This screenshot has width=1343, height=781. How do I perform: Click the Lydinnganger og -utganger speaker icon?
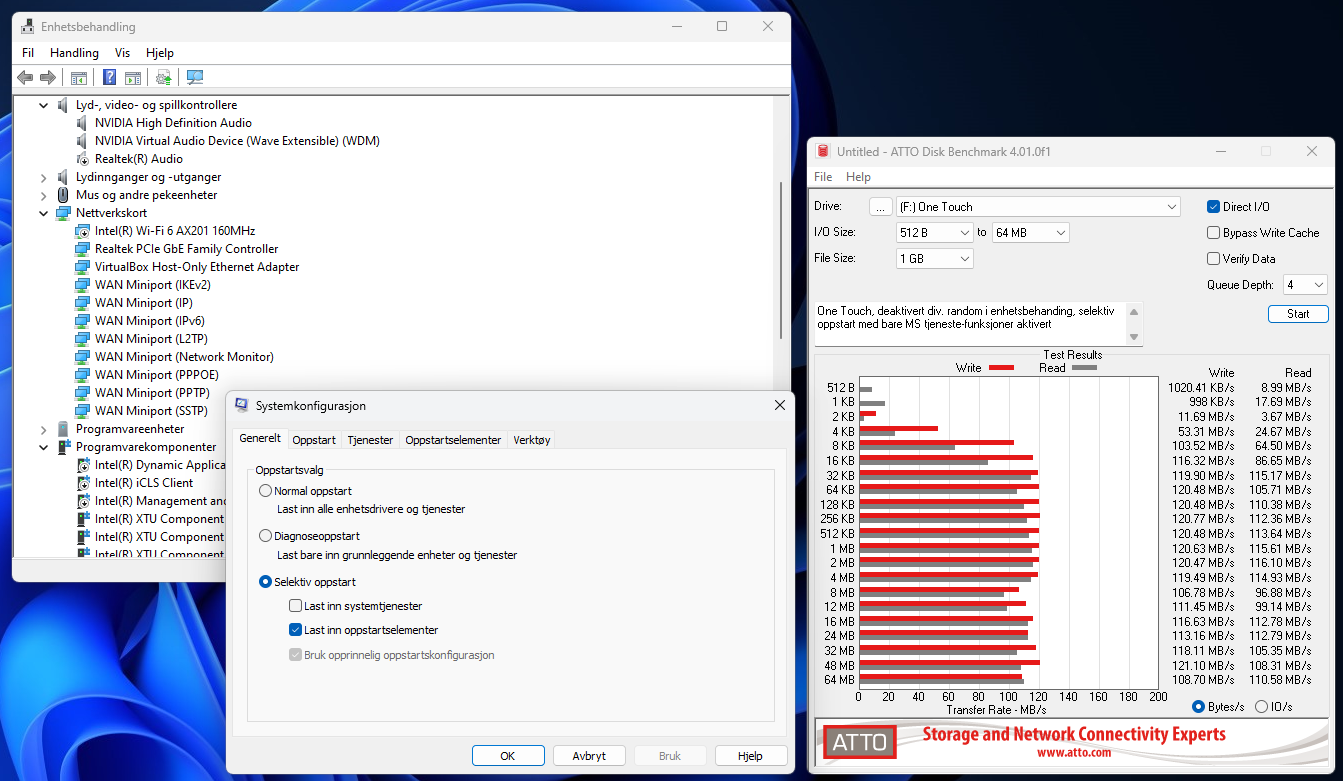click(x=64, y=177)
